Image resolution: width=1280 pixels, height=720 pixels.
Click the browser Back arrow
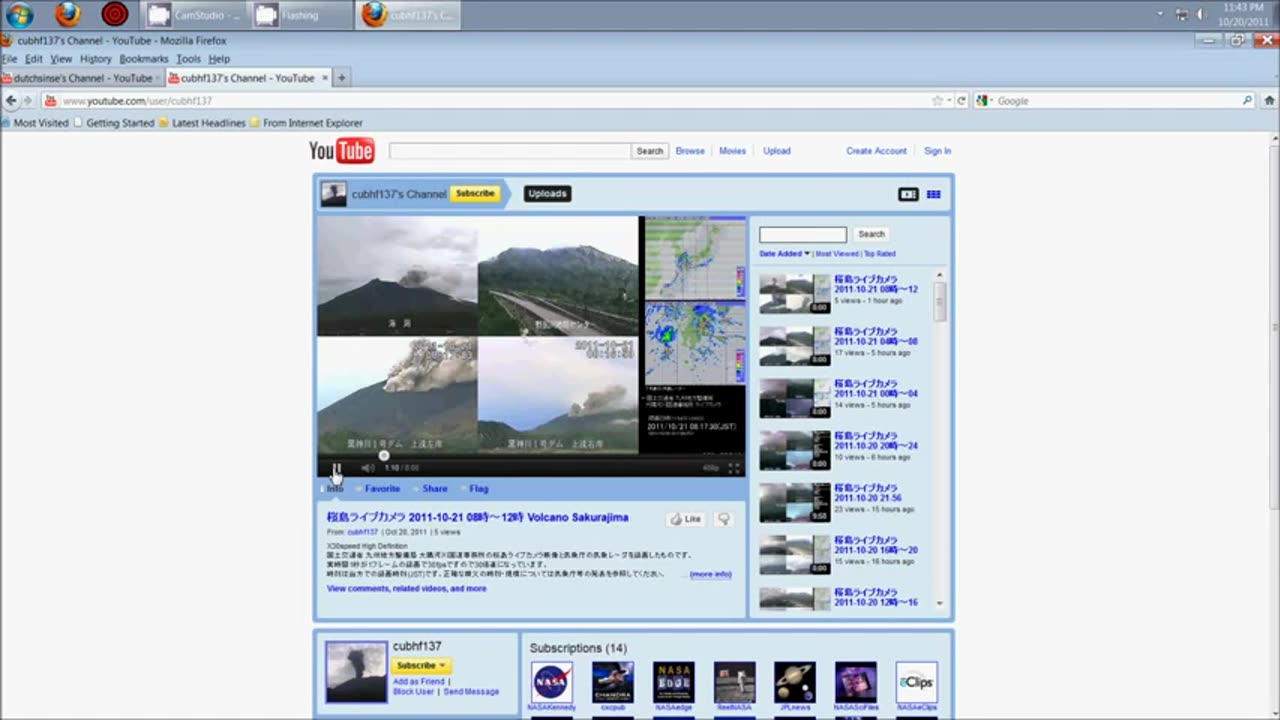click(11, 101)
